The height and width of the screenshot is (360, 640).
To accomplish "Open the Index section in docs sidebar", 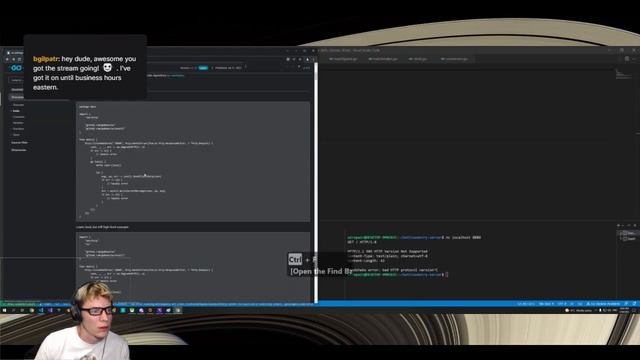I will point(16,111).
